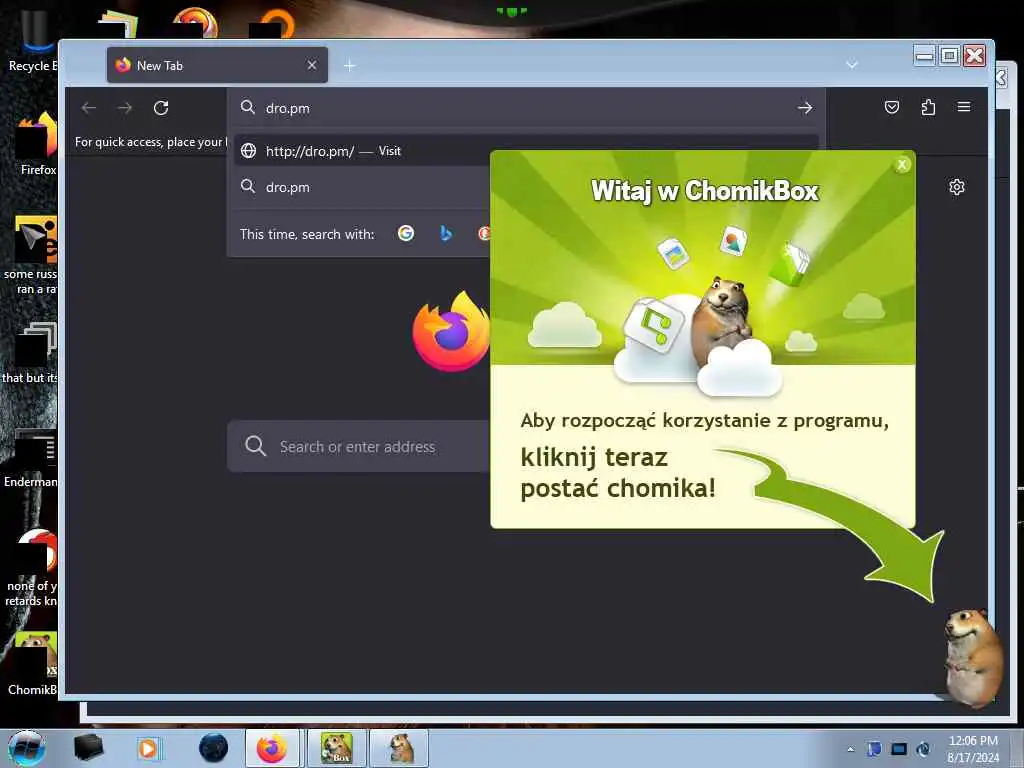This screenshot has height=768, width=1024.
Task: Open the New Tab page settings gear
Action: coord(957,187)
